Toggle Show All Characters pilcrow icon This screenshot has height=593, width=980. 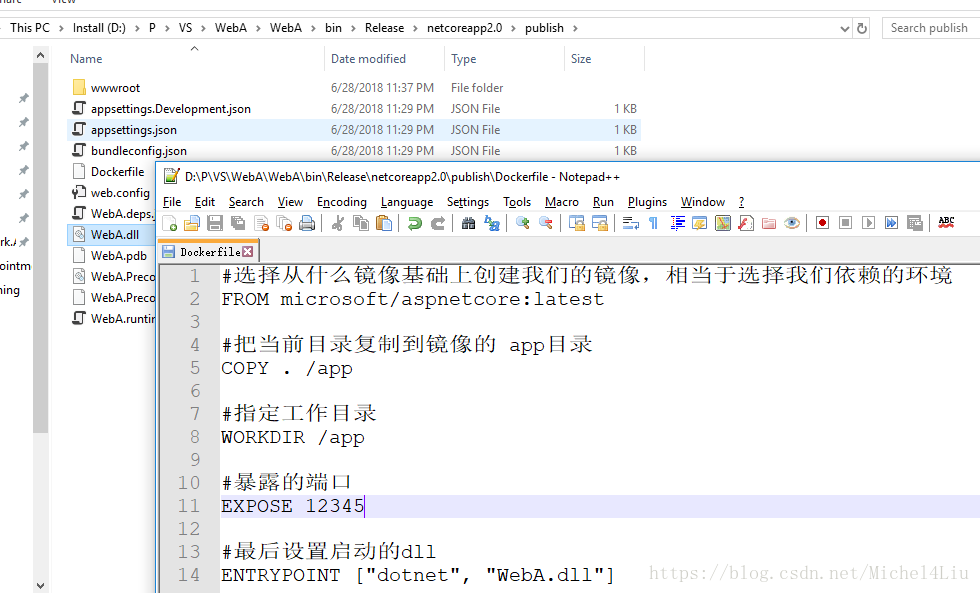(653, 223)
